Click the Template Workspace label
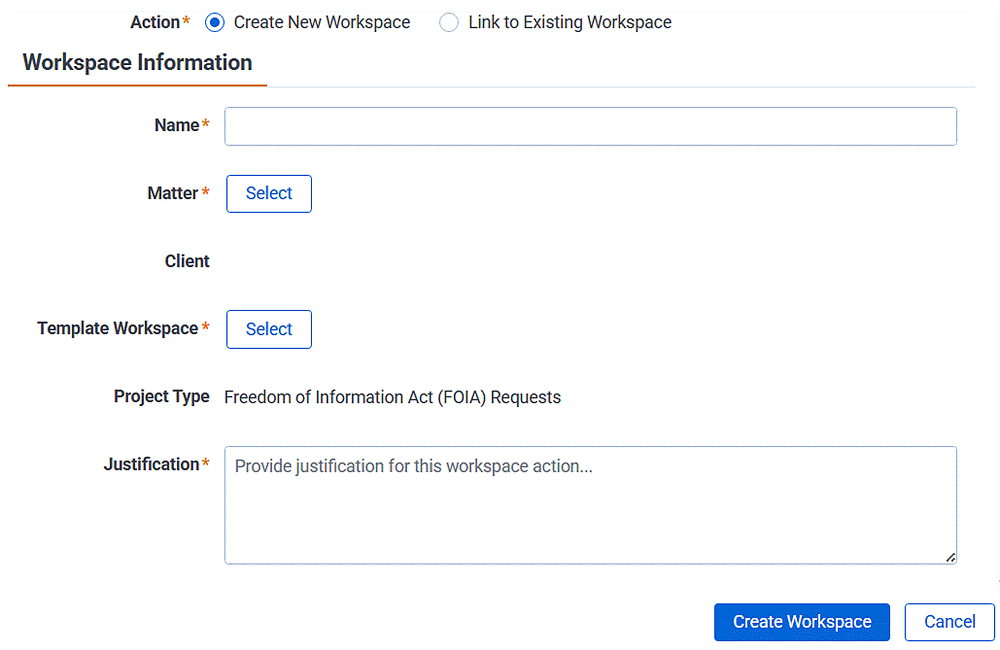 click(x=117, y=328)
